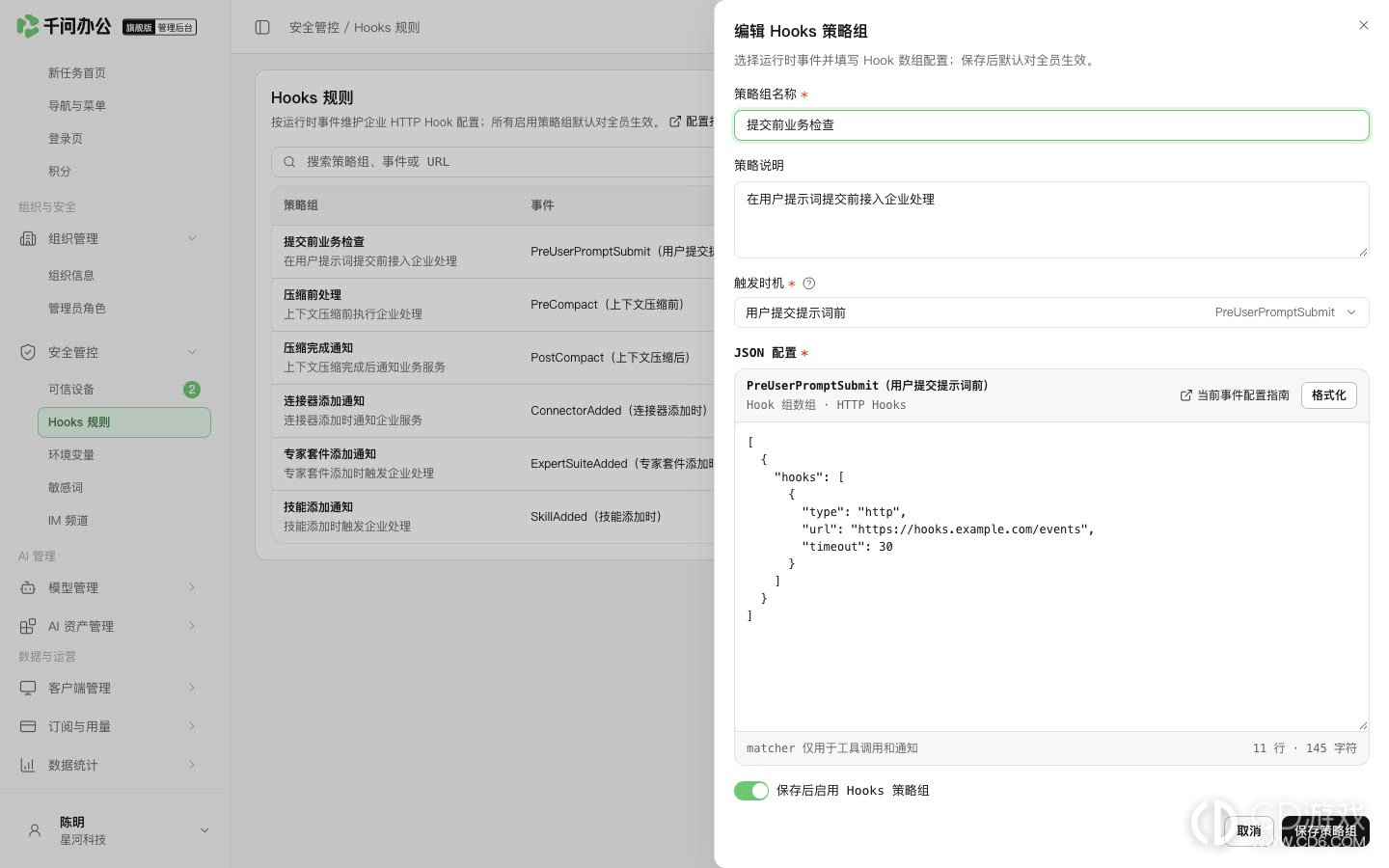Click the help icon beside 触发时机
The image size is (1389, 868).
[809, 284]
